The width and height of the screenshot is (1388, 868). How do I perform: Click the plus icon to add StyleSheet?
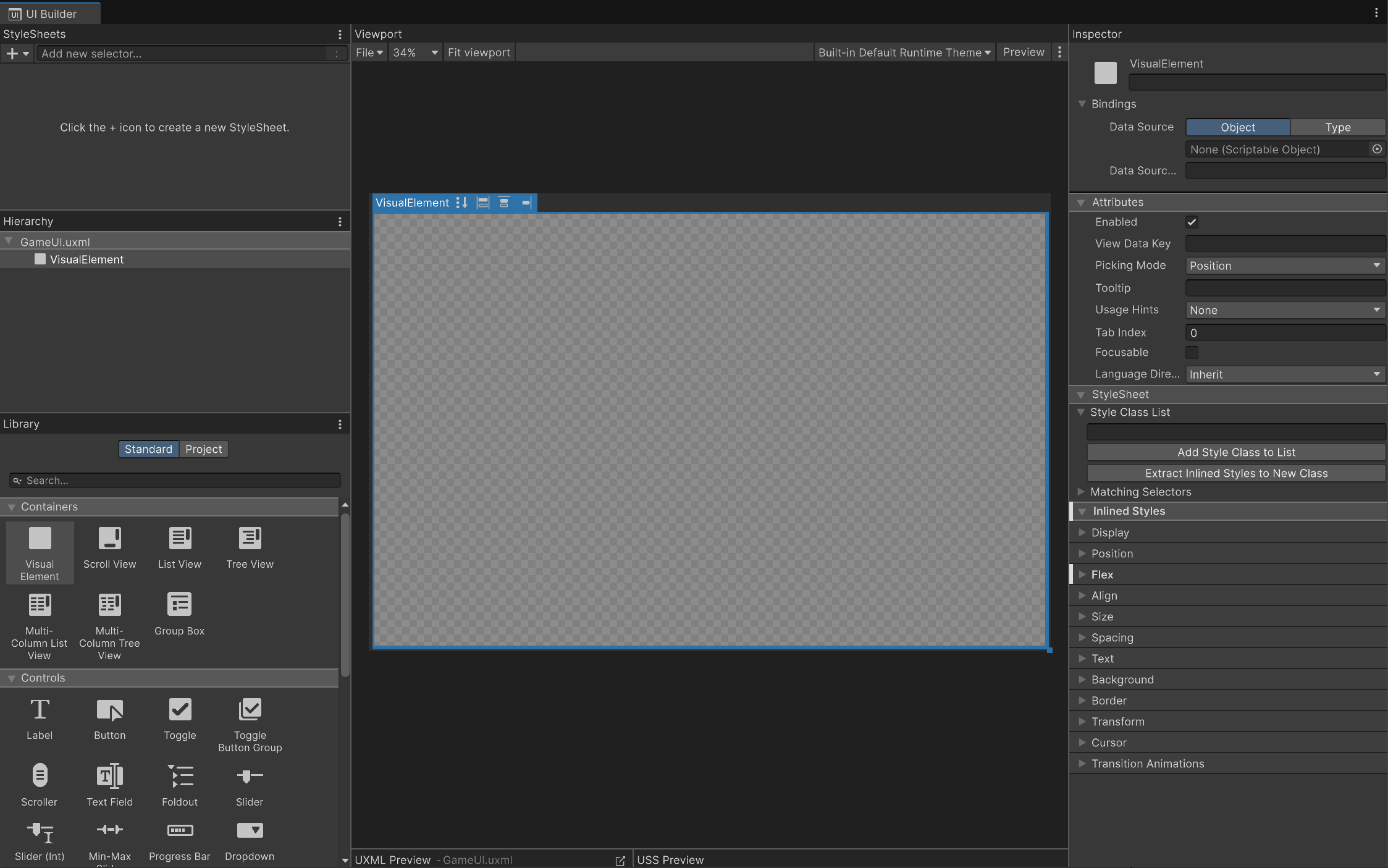12,54
